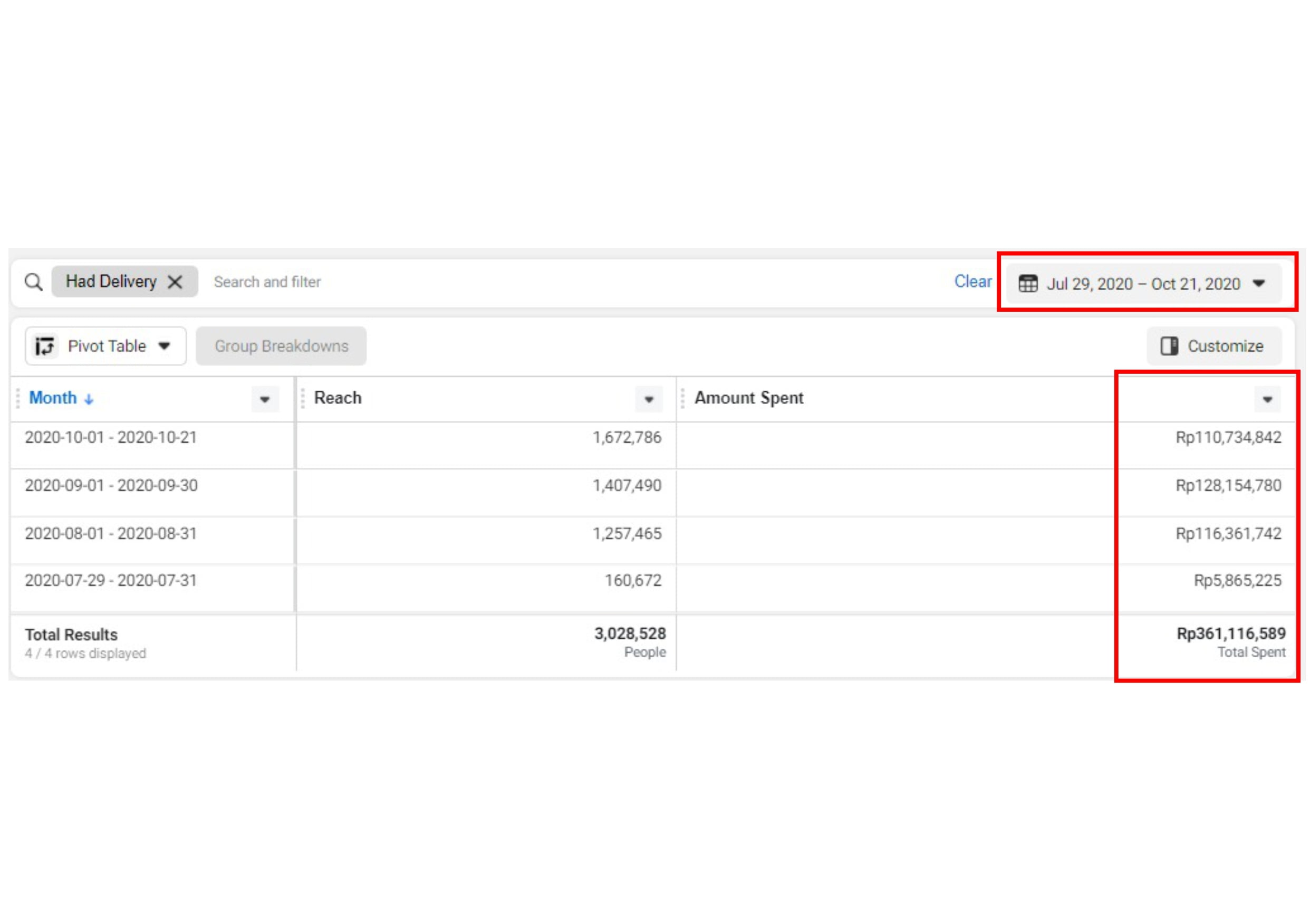The width and height of the screenshot is (1310, 924).
Task: Click the Customize columns icon
Action: (1169, 346)
